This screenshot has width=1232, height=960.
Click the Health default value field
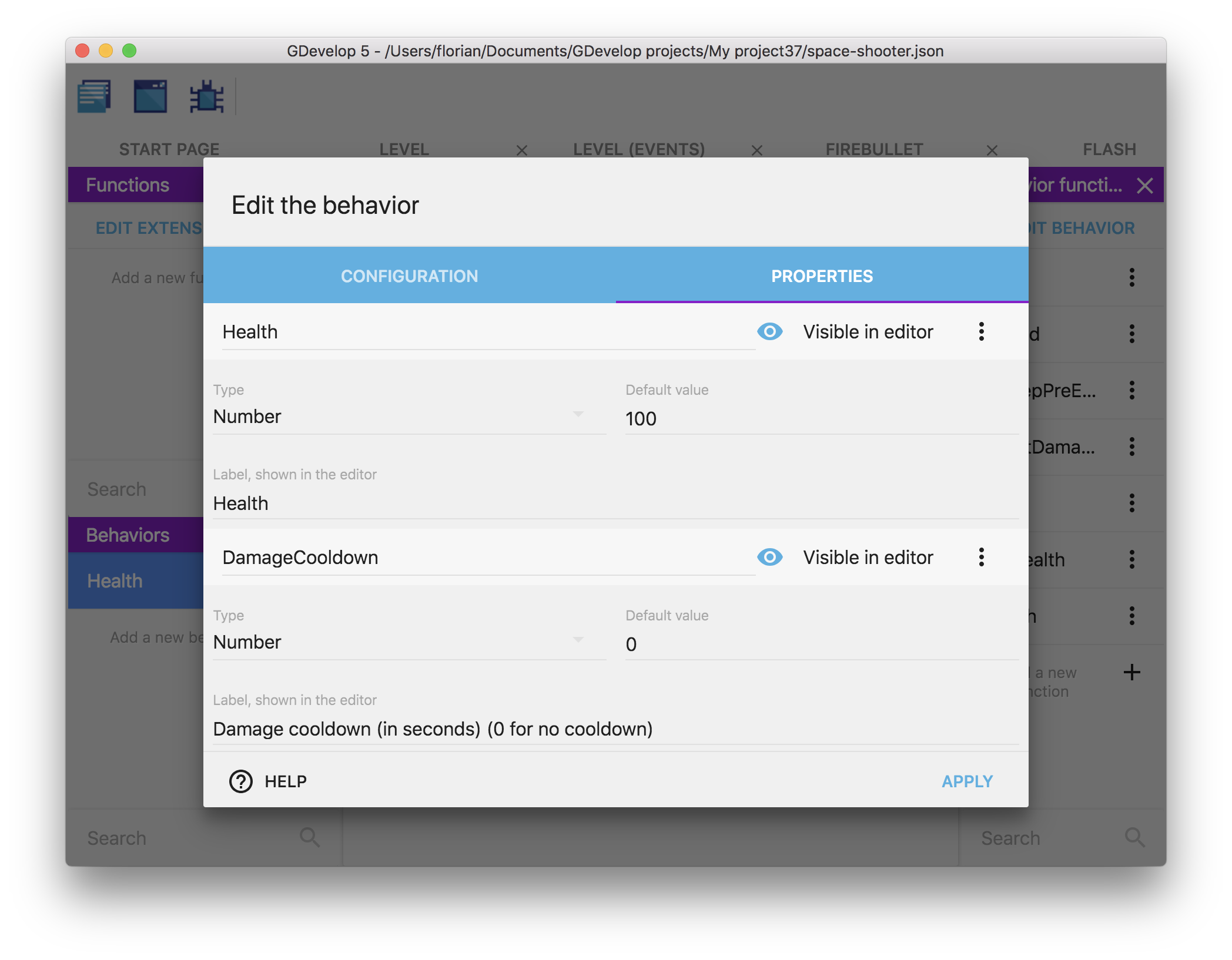click(821, 419)
